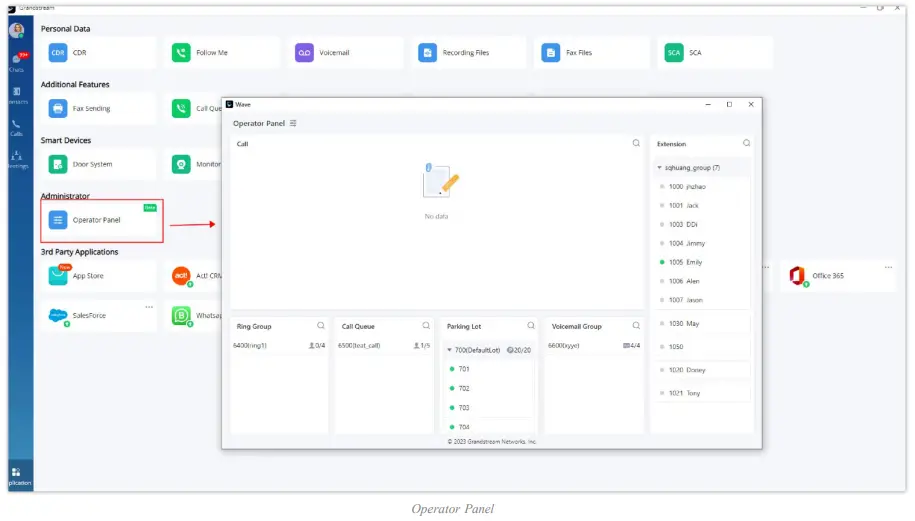Open the SCA tile
The image size is (915, 521).
[x=715, y=53]
